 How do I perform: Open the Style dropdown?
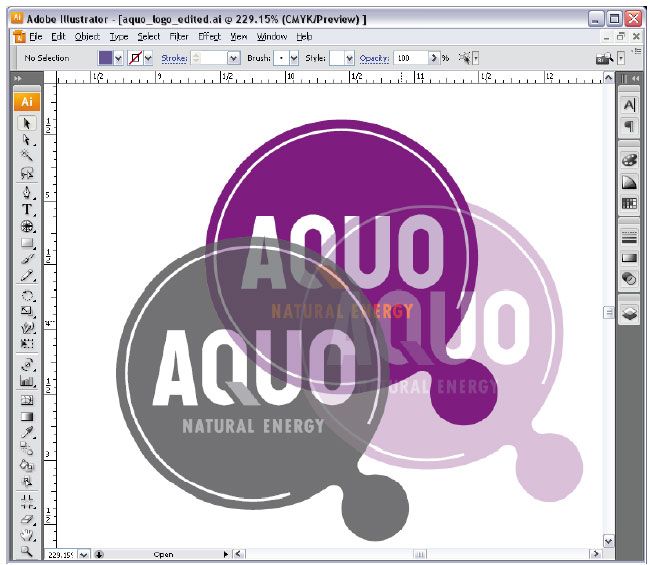[349, 59]
